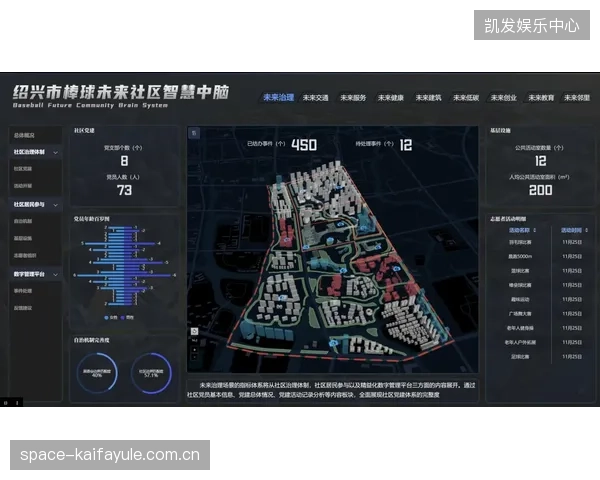Click the 待处理事件 value 12
The width and height of the screenshot is (600, 480).
(406, 145)
